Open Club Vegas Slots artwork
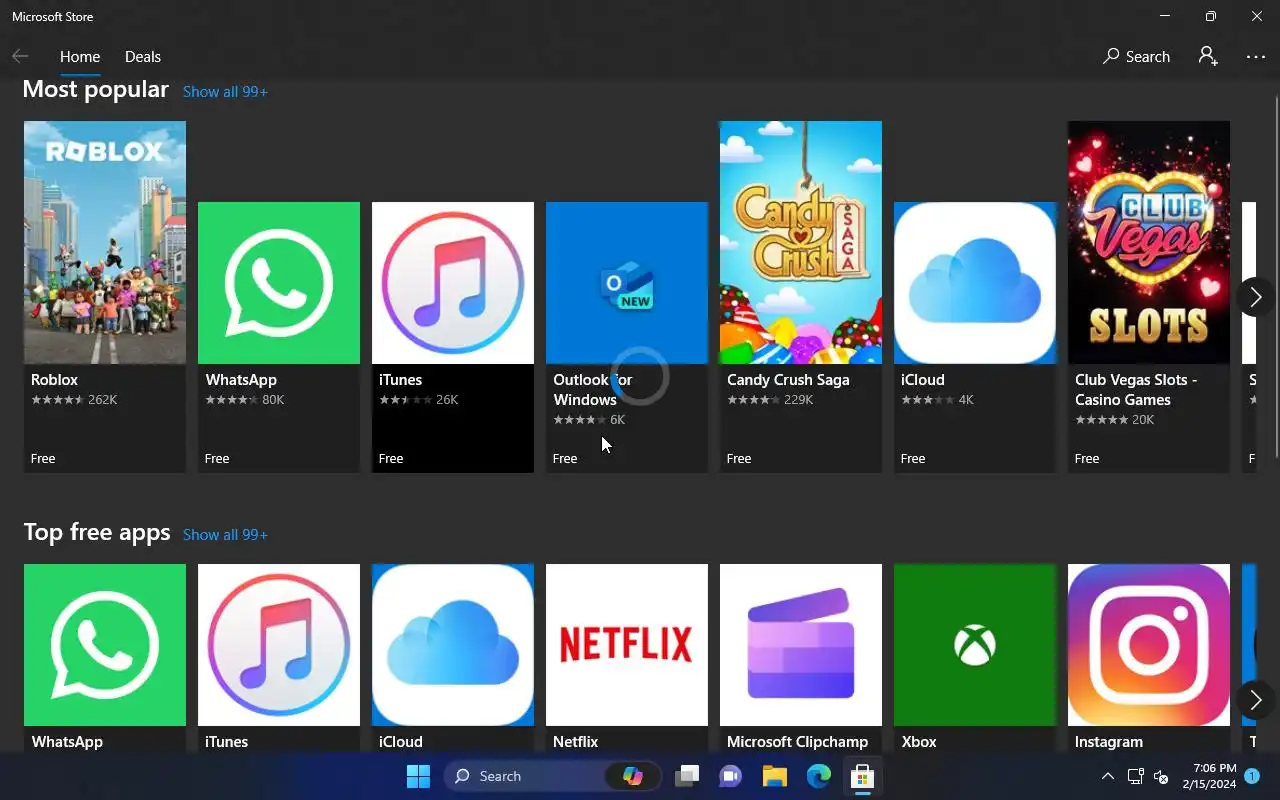 [x=1149, y=242]
